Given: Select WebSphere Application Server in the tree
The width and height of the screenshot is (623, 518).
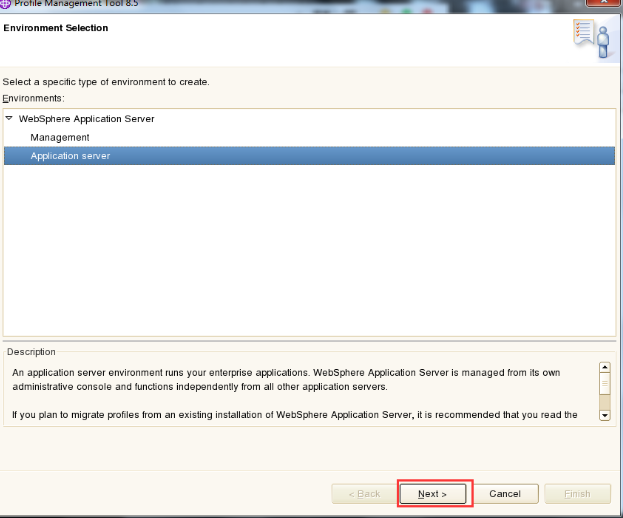Looking at the screenshot, I should pos(86,119).
